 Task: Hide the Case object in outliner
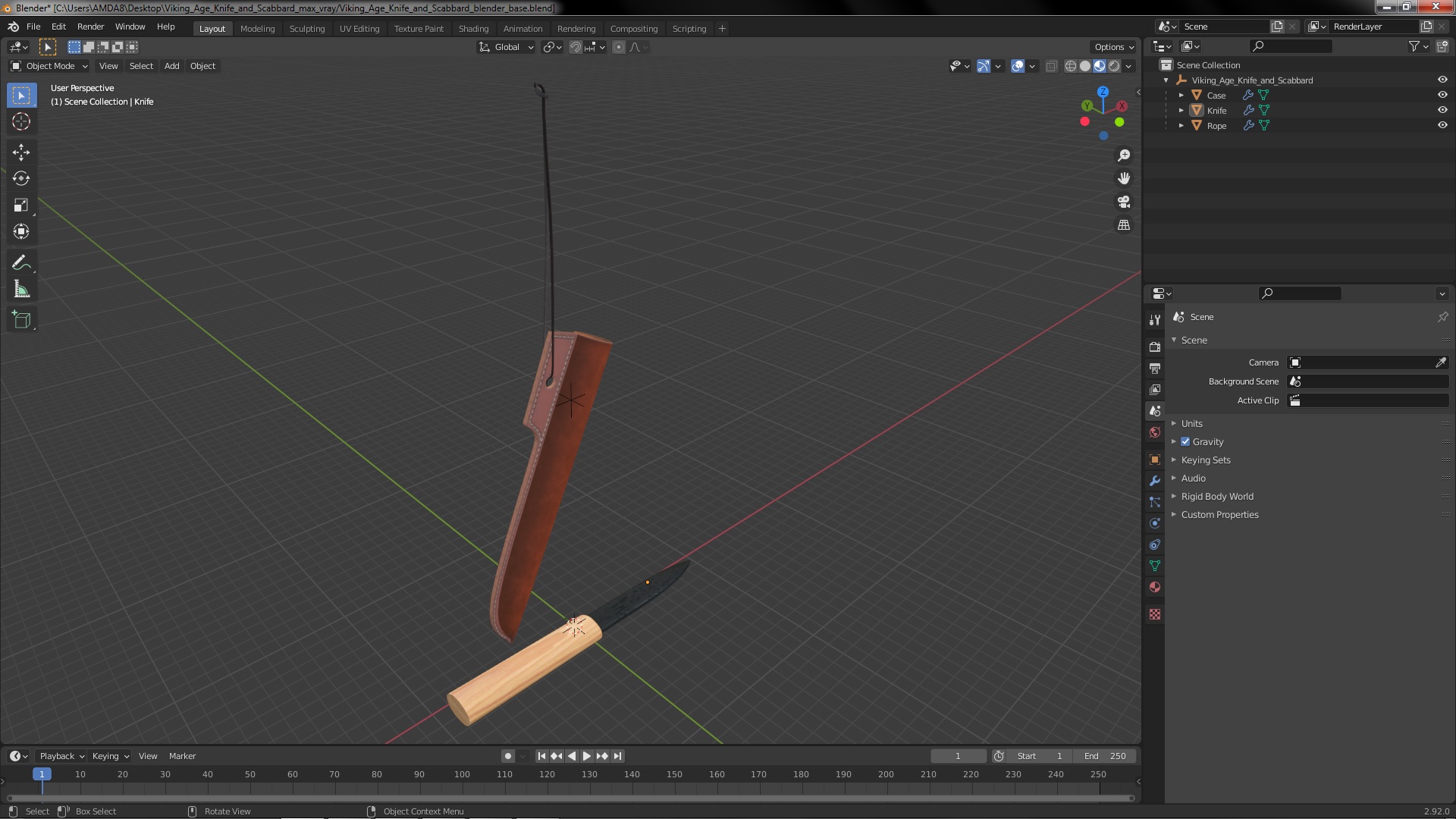click(1442, 96)
